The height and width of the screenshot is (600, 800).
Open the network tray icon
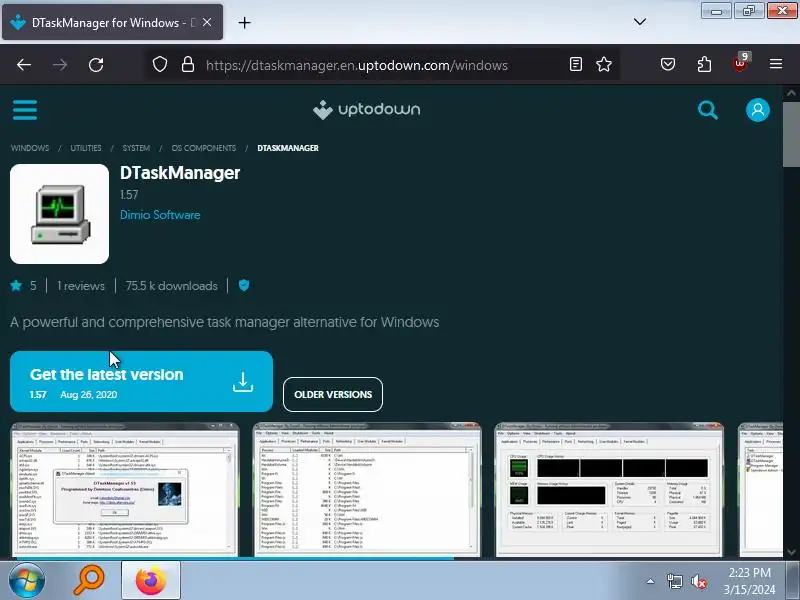pos(675,581)
